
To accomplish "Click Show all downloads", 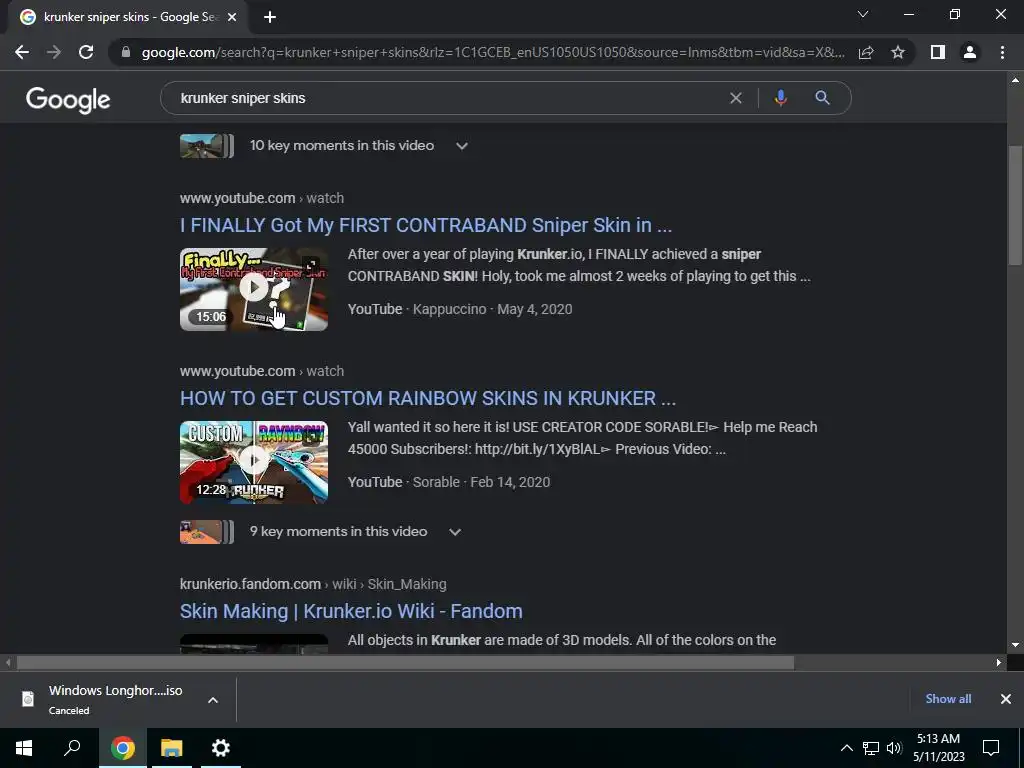I will (948, 699).
